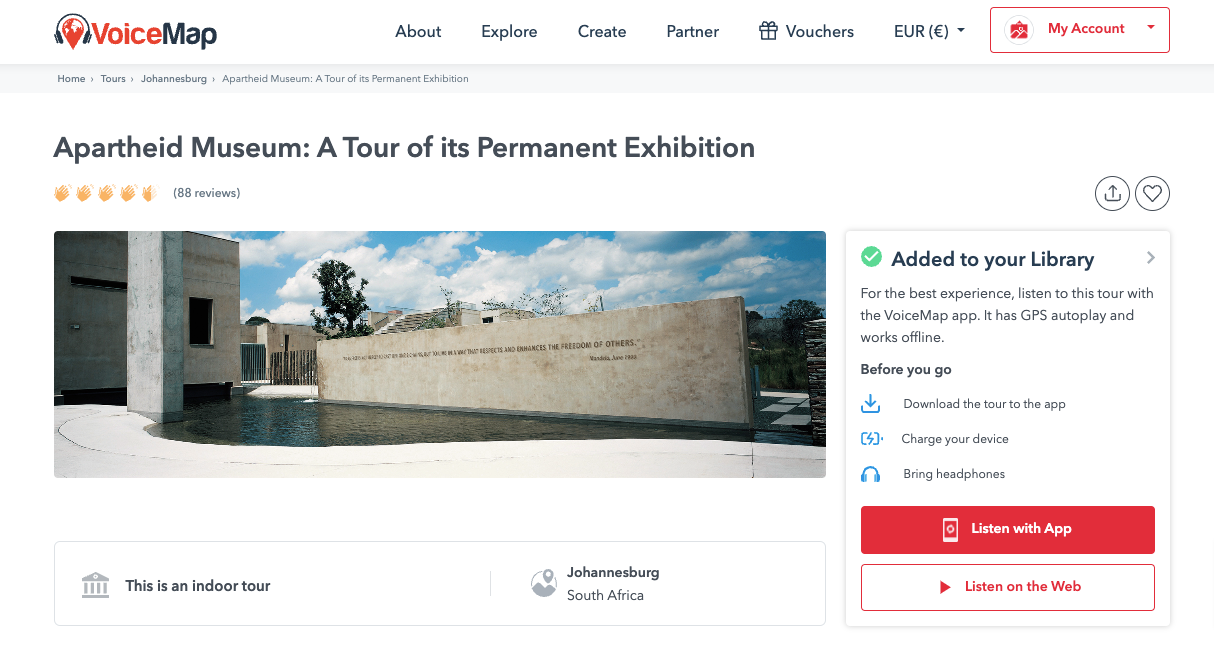Open the EUR (€) currency dropdown

click(x=930, y=31)
